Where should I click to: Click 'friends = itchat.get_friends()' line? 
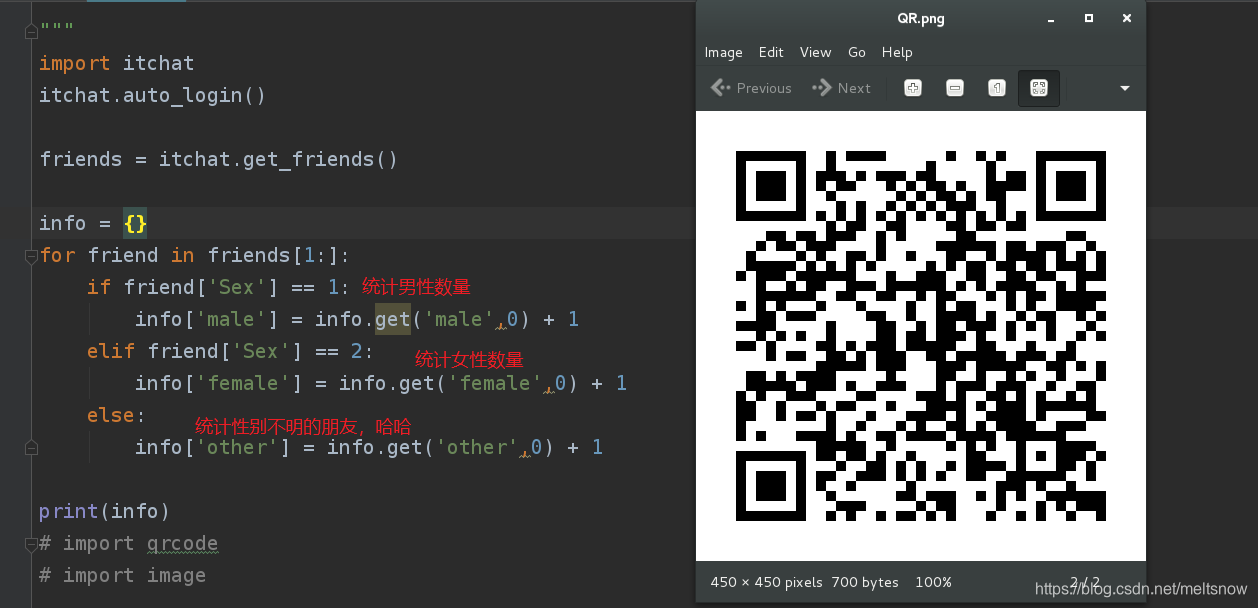point(219,159)
